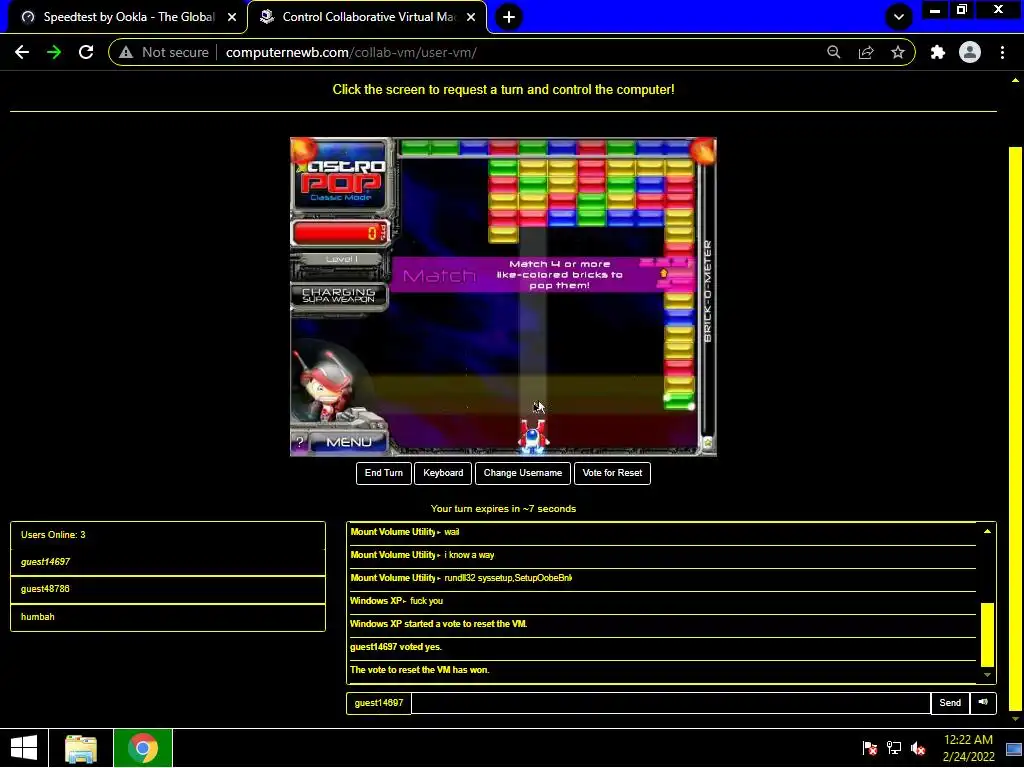The width and height of the screenshot is (1024, 768).
Task: Click 'Windows XP started a vote to reset' message
Action: click(x=438, y=624)
